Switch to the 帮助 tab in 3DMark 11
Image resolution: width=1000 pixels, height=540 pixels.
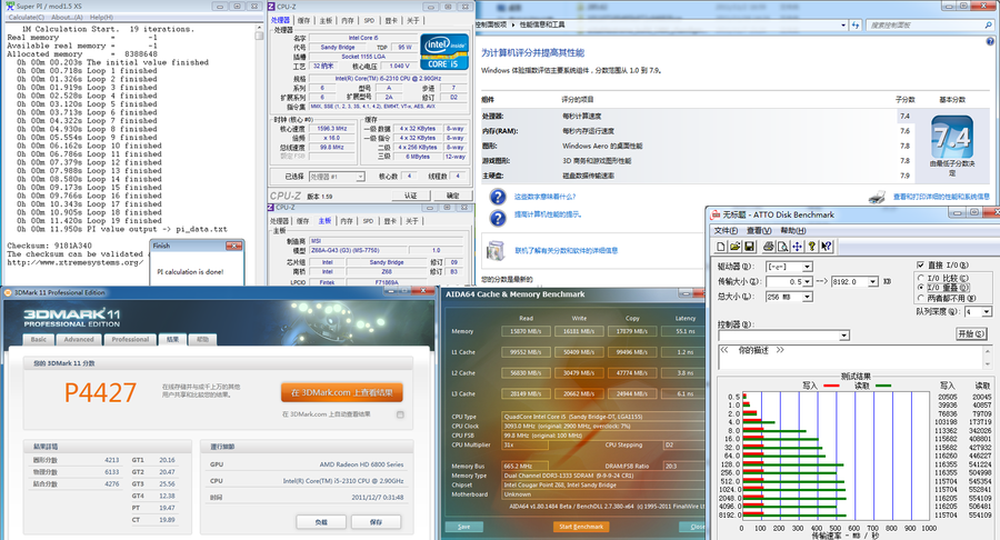point(203,339)
